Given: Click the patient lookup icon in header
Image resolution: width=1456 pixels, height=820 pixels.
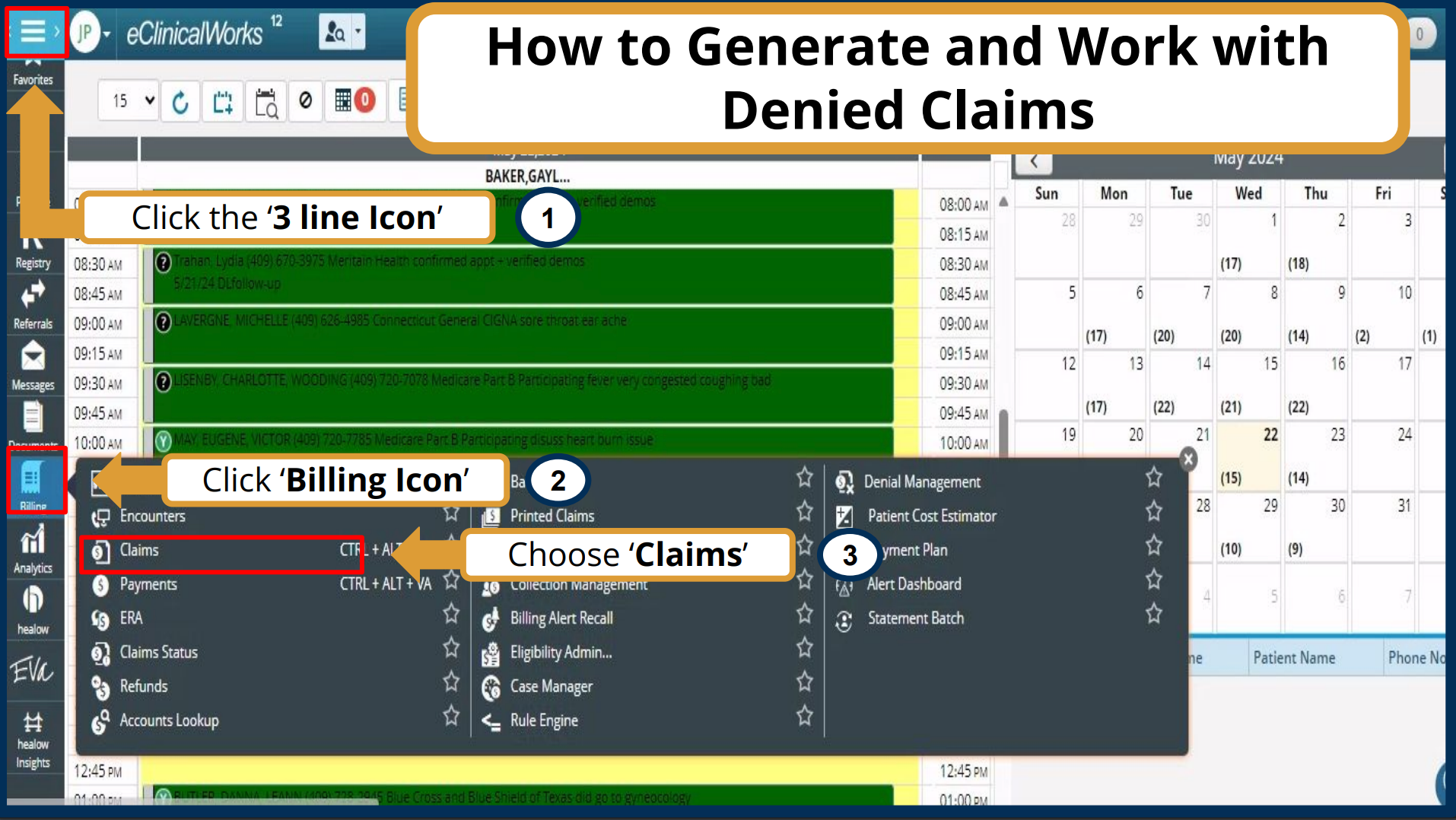Looking at the screenshot, I should point(335,32).
